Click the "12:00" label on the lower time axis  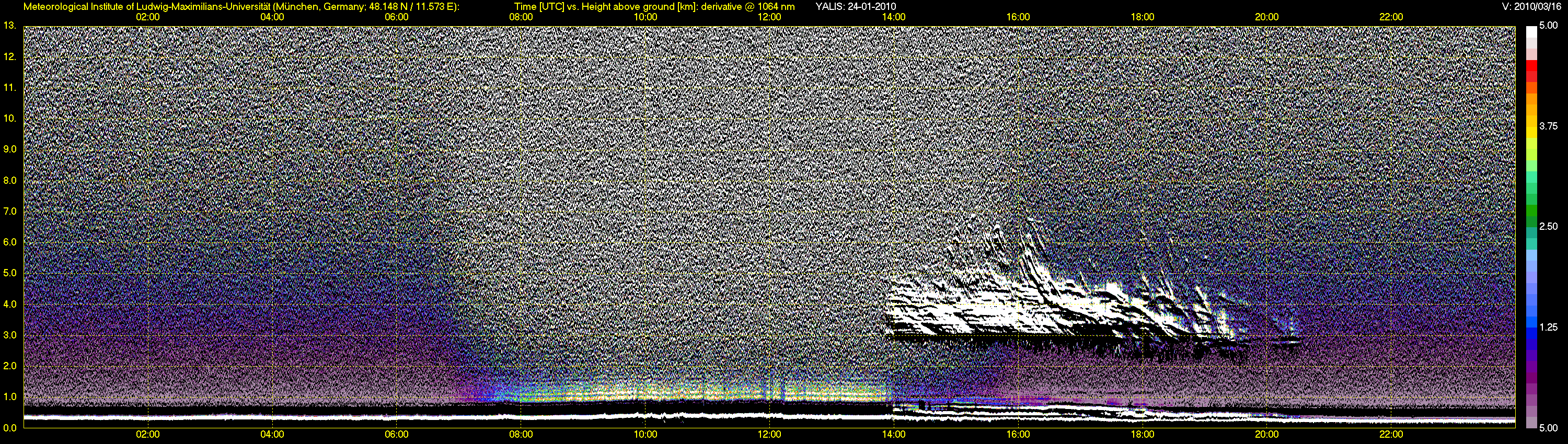769,434
